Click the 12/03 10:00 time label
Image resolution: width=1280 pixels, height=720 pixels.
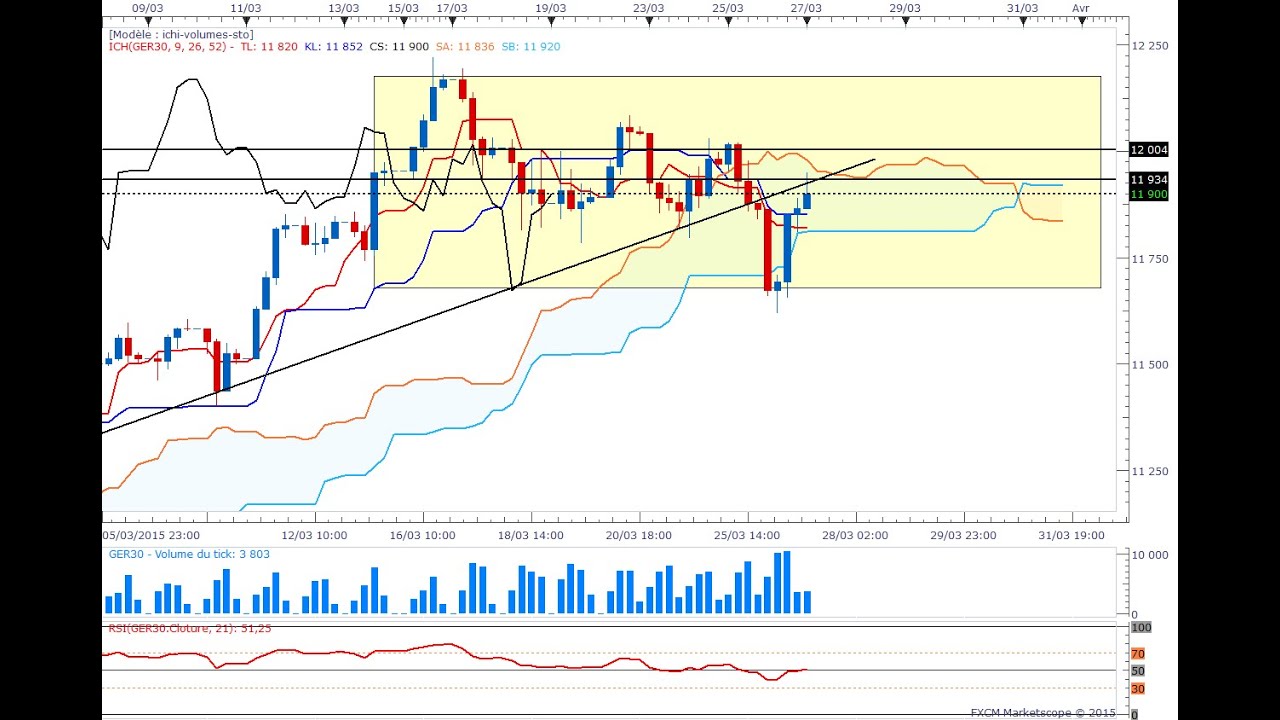tap(314, 535)
